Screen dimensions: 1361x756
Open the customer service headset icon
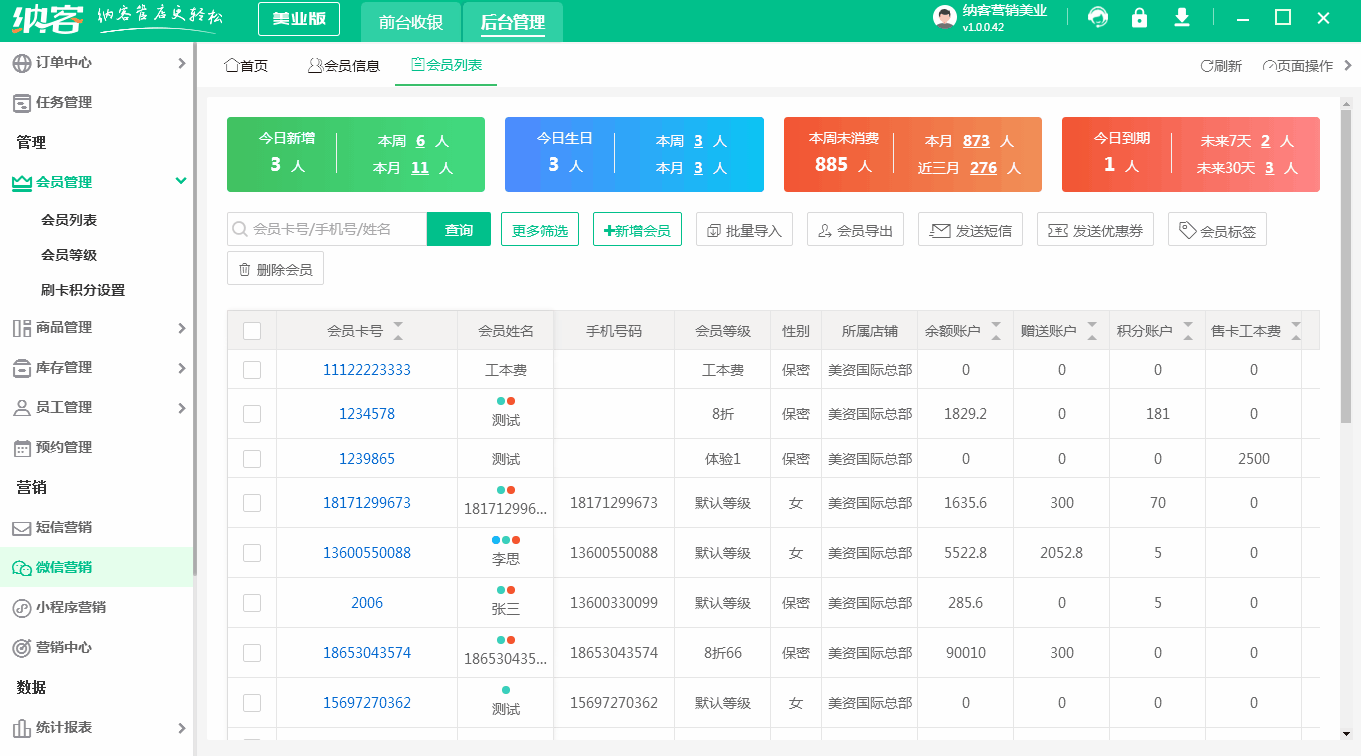point(1097,18)
